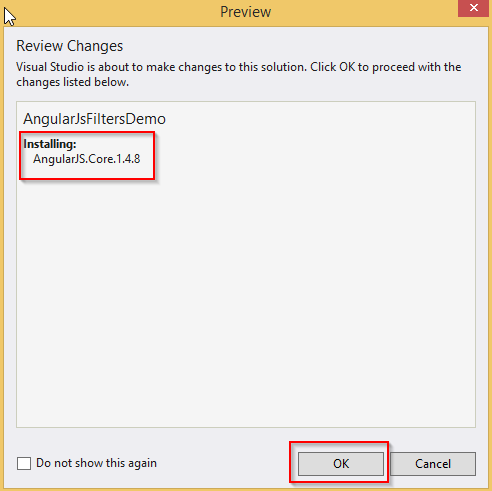Click the 'Visual Studio is about to' description text

point(79,67)
